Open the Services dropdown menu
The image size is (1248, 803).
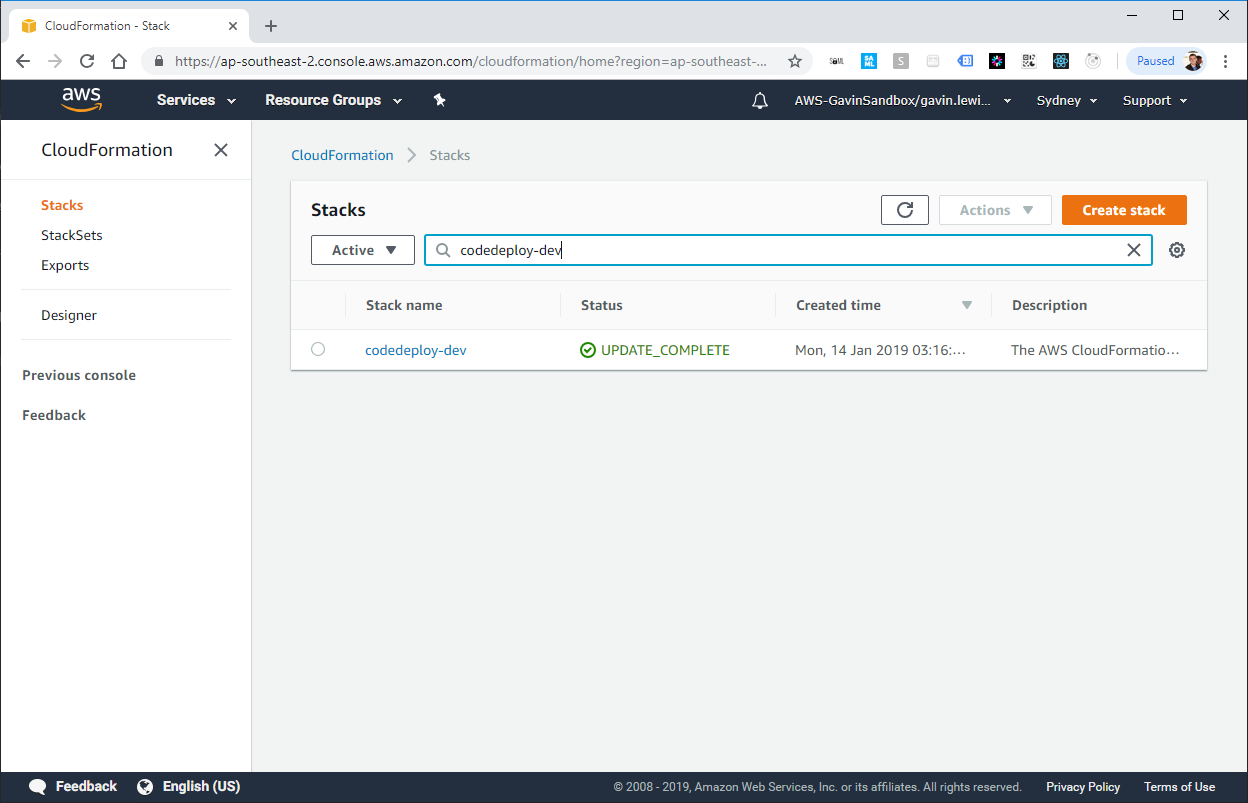[x=196, y=100]
